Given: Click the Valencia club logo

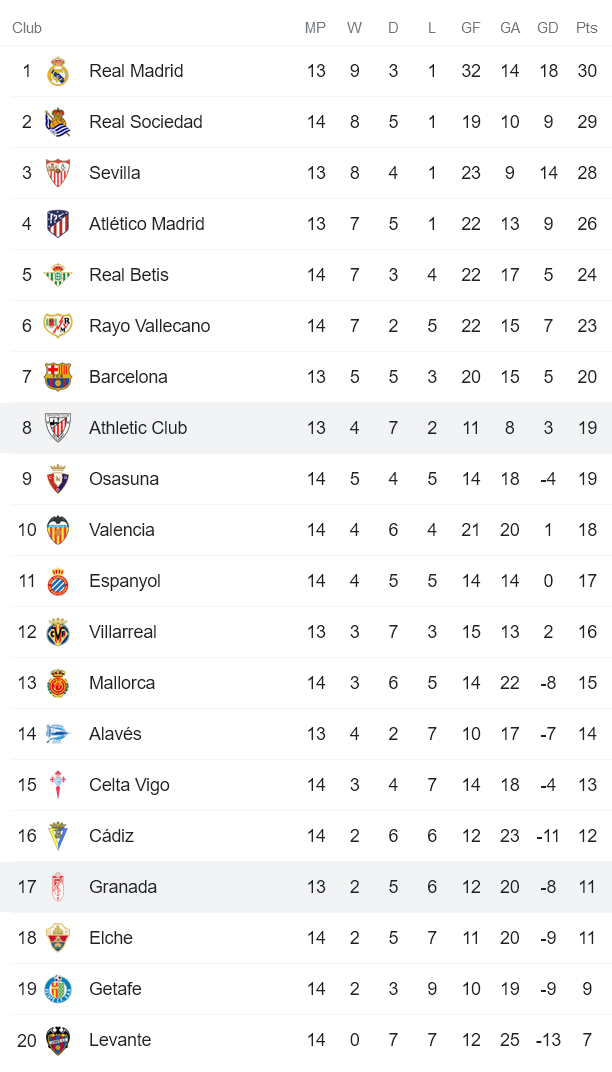Looking at the screenshot, I should coord(58,530).
